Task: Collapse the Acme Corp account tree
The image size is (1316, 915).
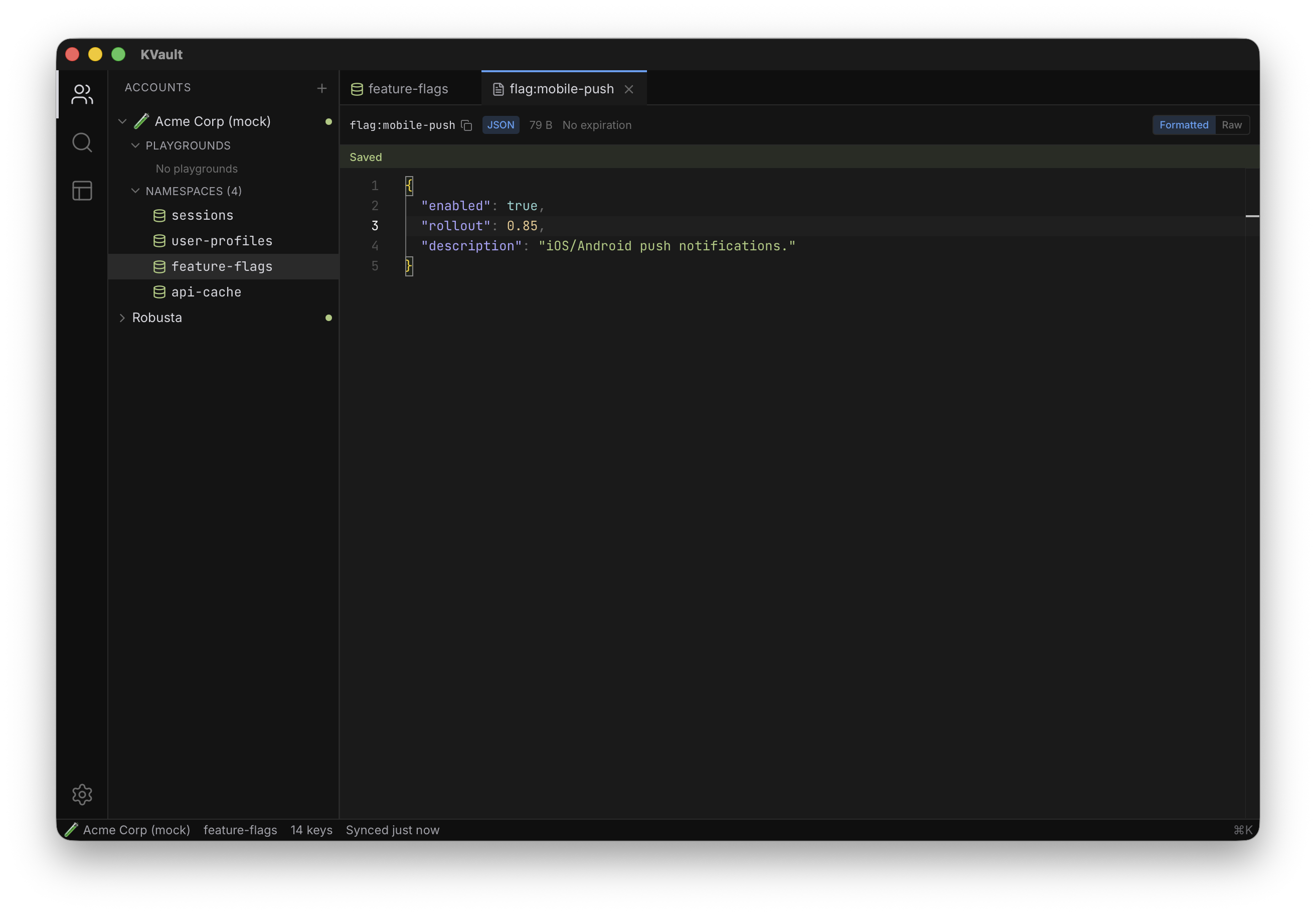Action: click(123, 121)
